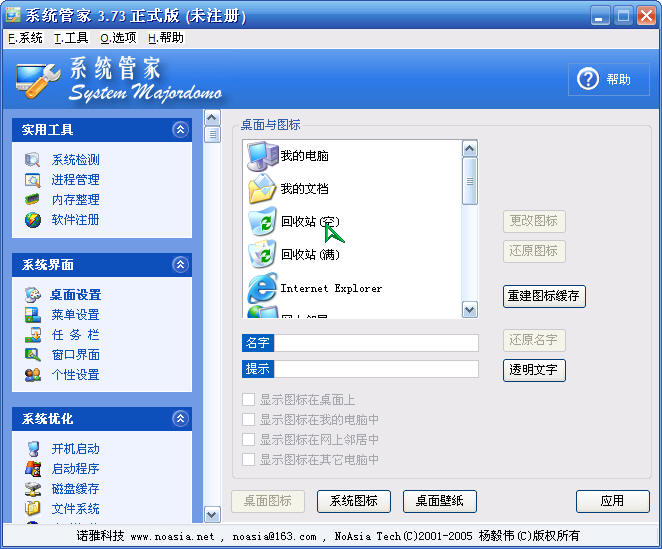Click the 启动程序 icon
662x549 pixels.
pyautogui.click(x=33, y=469)
